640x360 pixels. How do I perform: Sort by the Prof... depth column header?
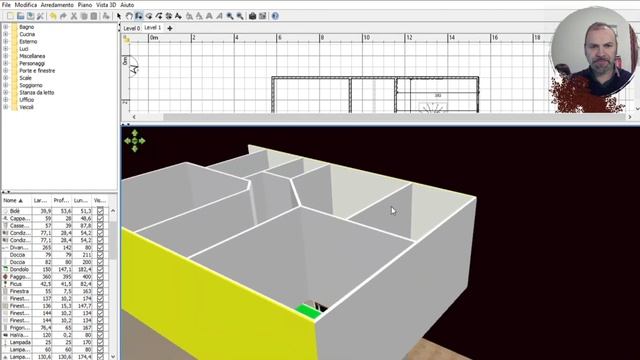[x=62, y=200]
